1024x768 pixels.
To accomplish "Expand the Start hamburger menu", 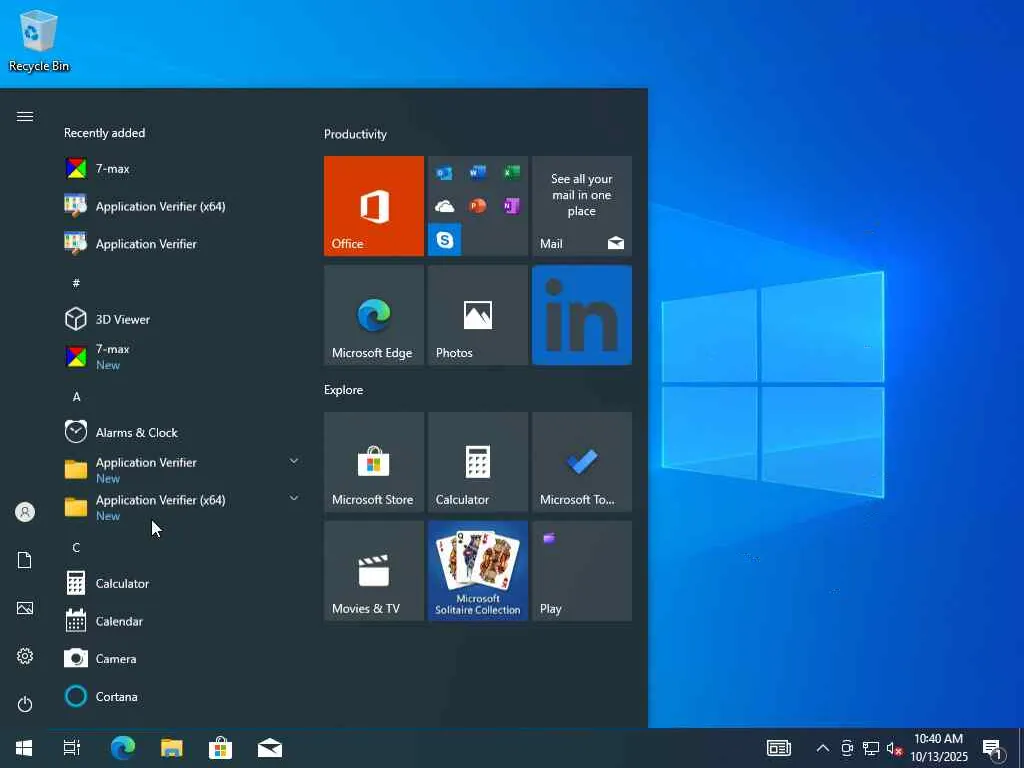I will point(25,117).
